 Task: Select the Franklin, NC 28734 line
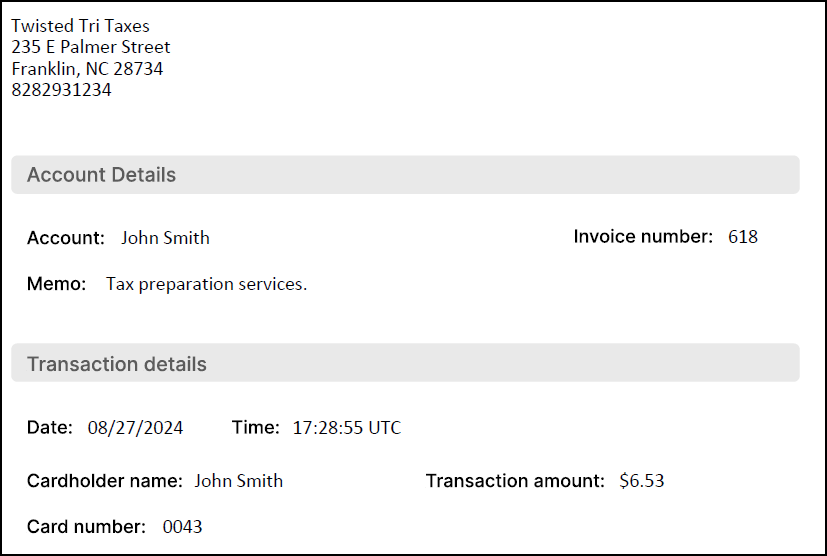click(x=87, y=69)
